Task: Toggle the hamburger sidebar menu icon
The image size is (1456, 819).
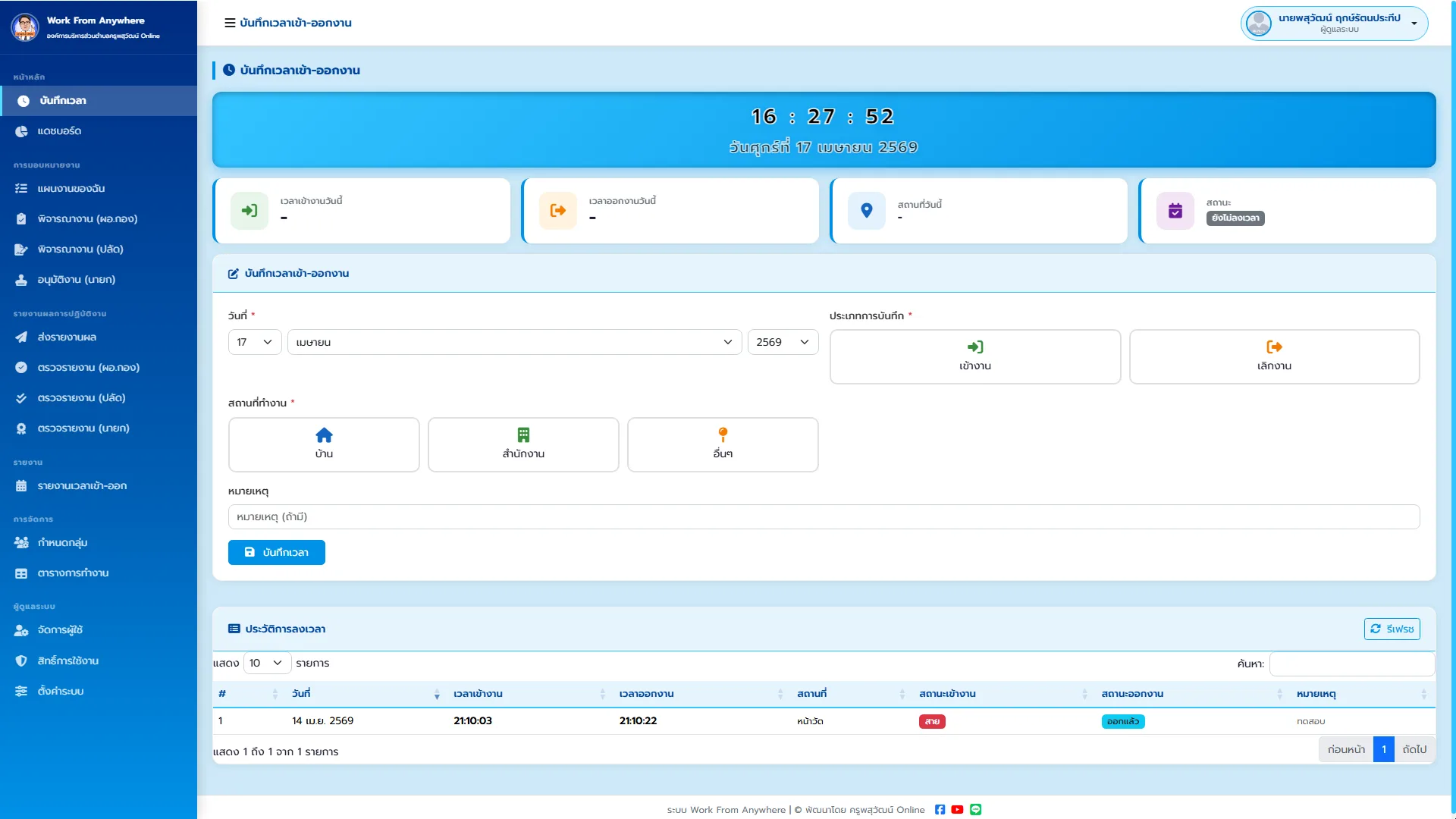Action: (230, 23)
